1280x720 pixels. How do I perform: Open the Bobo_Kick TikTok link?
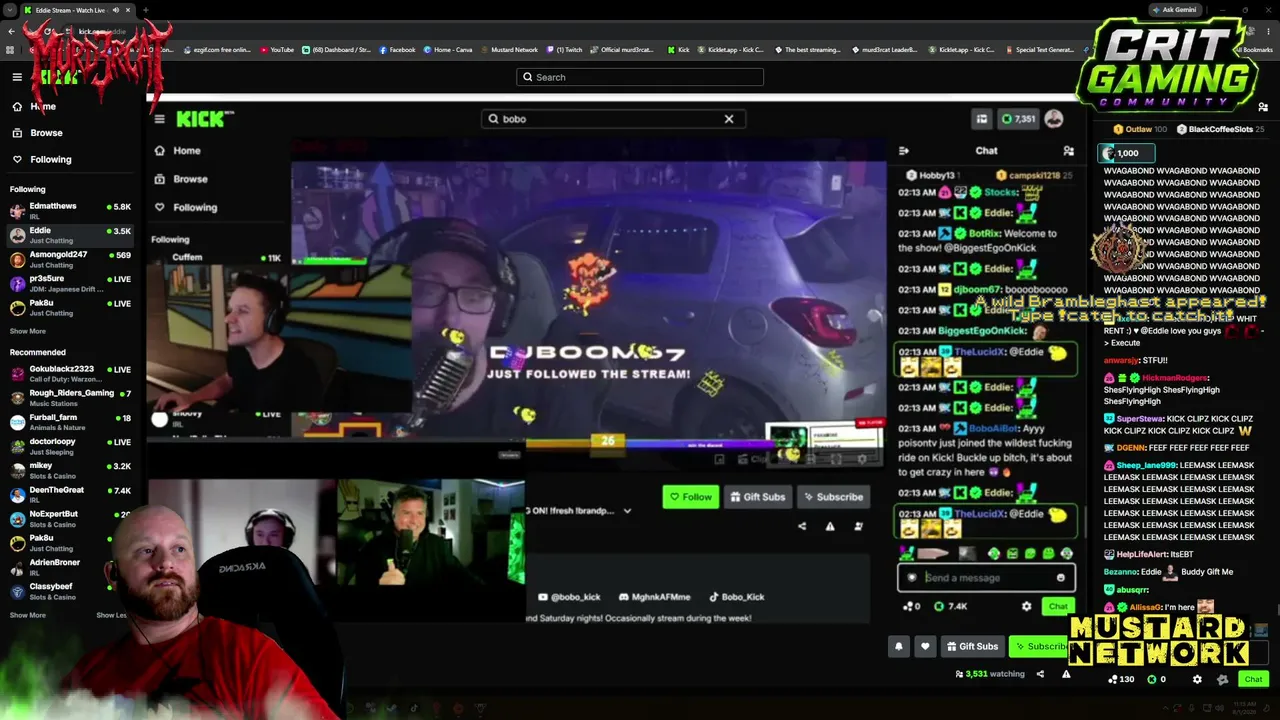click(737, 597)
